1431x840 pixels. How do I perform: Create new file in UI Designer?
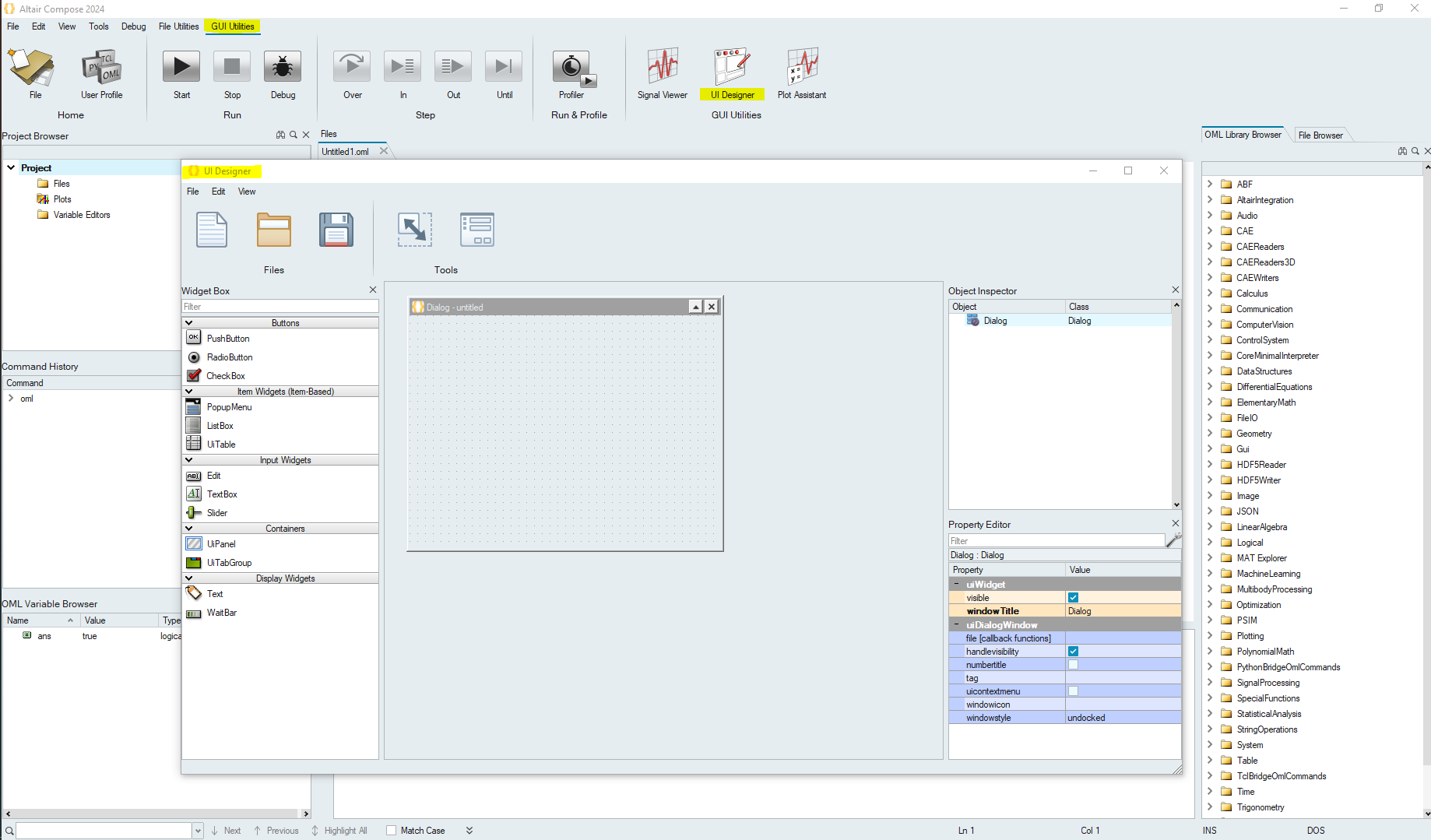pyautogui.click(x=212, y=230)
